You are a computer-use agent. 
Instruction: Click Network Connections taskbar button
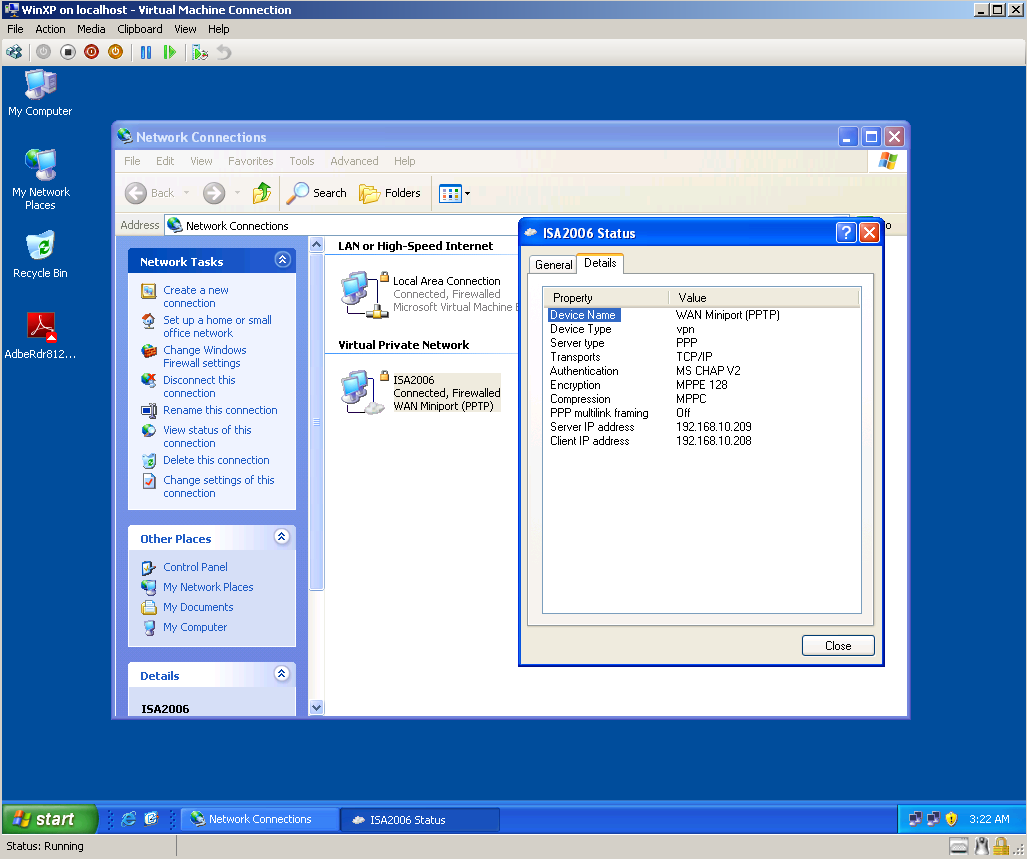259,819
